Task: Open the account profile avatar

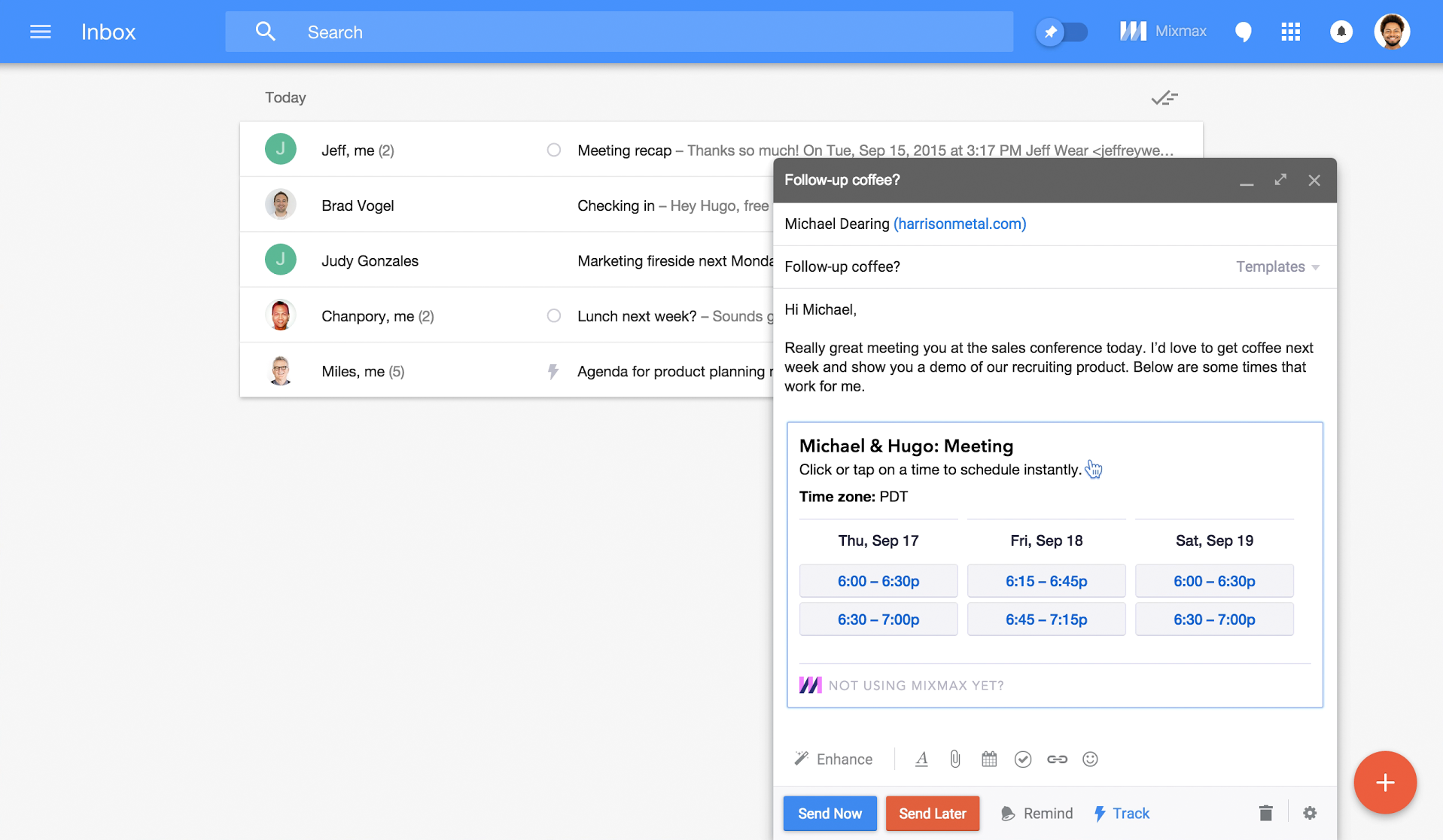Action: click(1392, 32)
